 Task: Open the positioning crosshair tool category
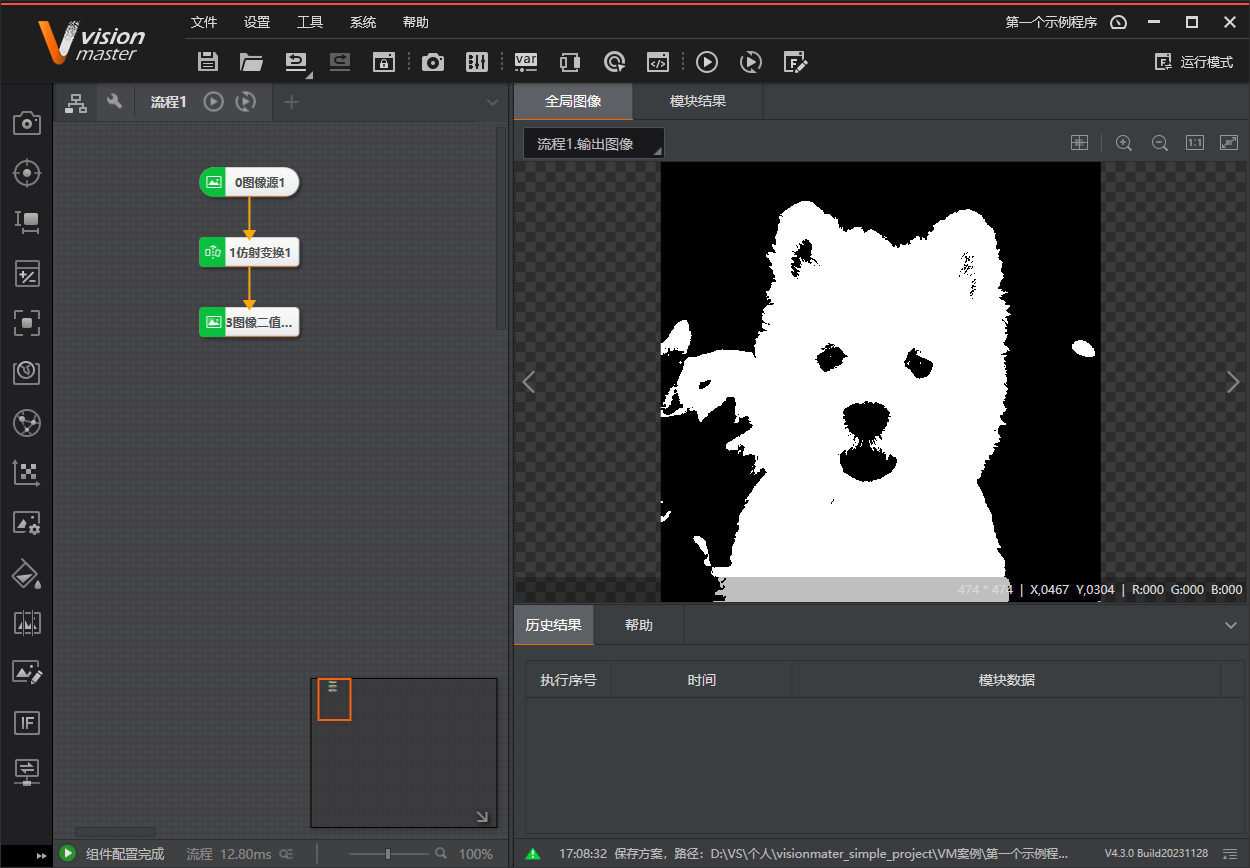[x=27, y=173]
